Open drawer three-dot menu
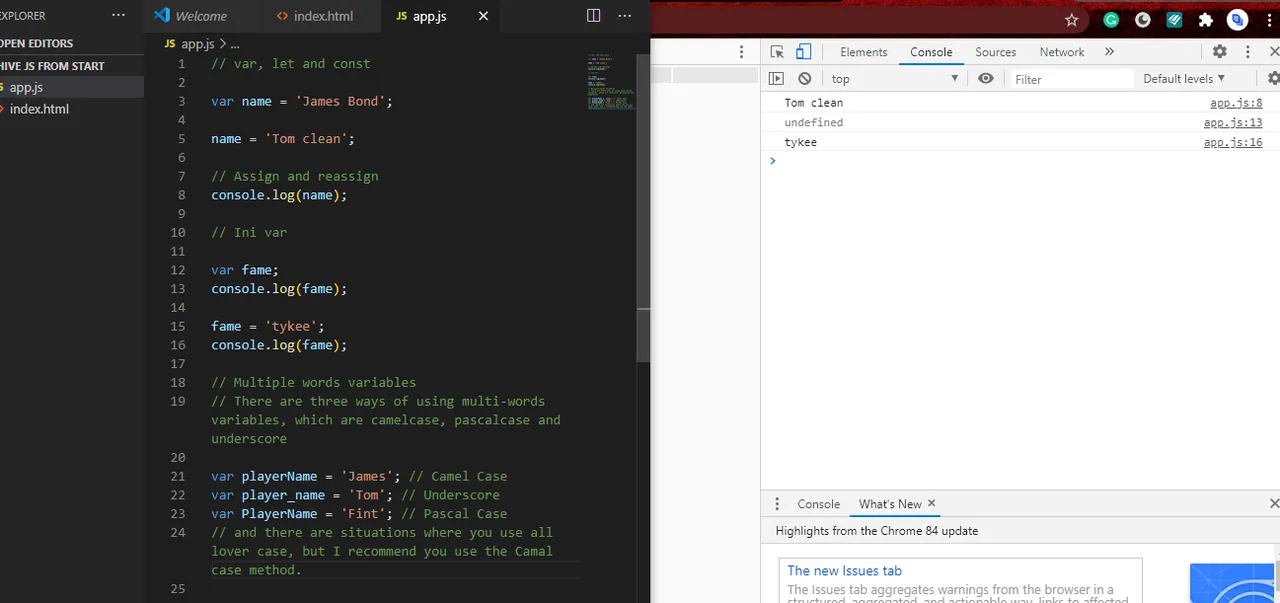Screen dimensions: 1280x603 pyautogui.click(x=777, y=504)
